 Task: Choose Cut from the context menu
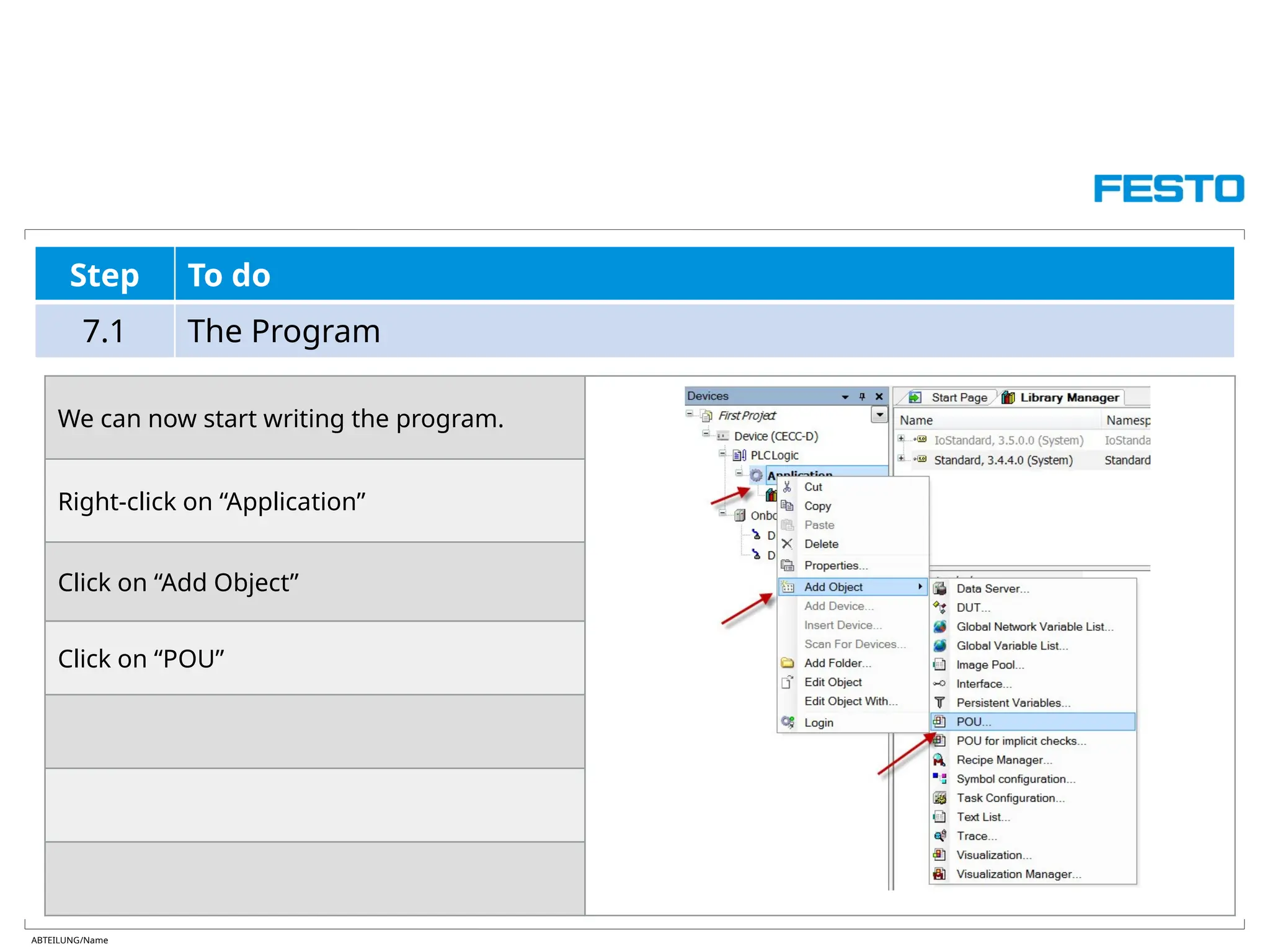(853, 487)
